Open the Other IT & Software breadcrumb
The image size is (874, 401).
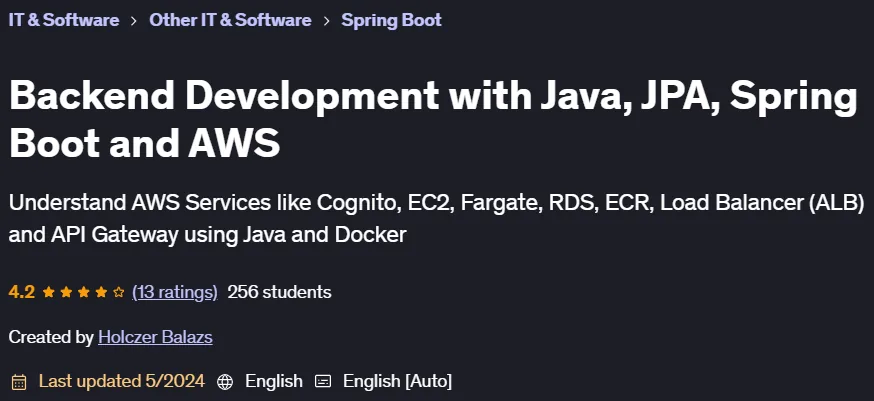point(230,20)
